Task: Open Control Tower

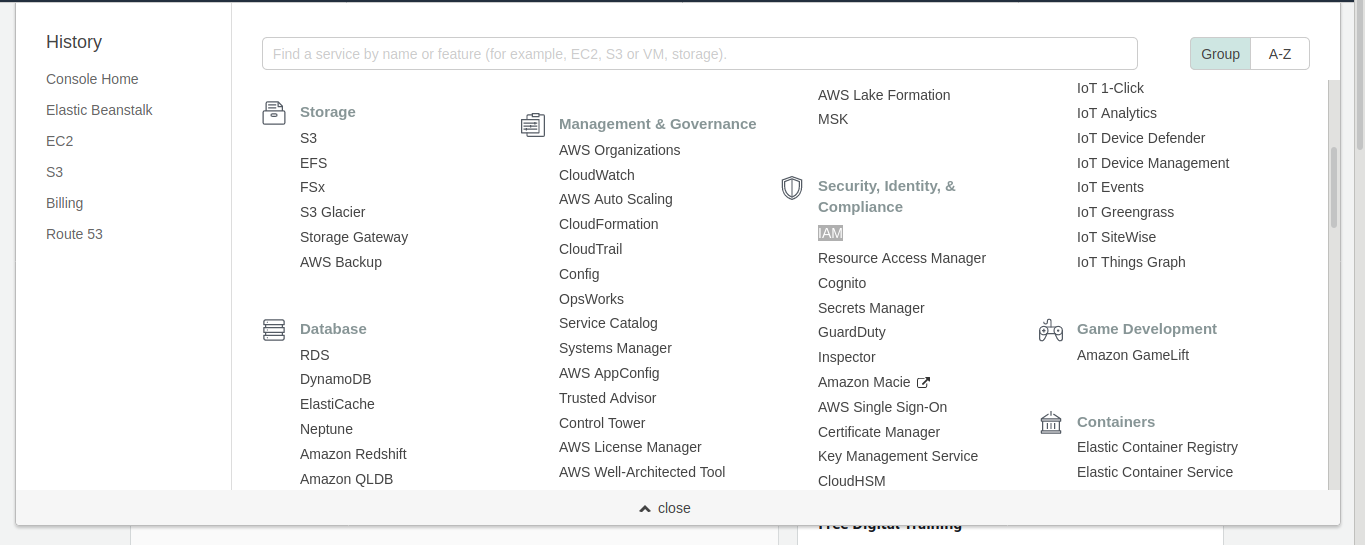Action: (x=602, y=423)
